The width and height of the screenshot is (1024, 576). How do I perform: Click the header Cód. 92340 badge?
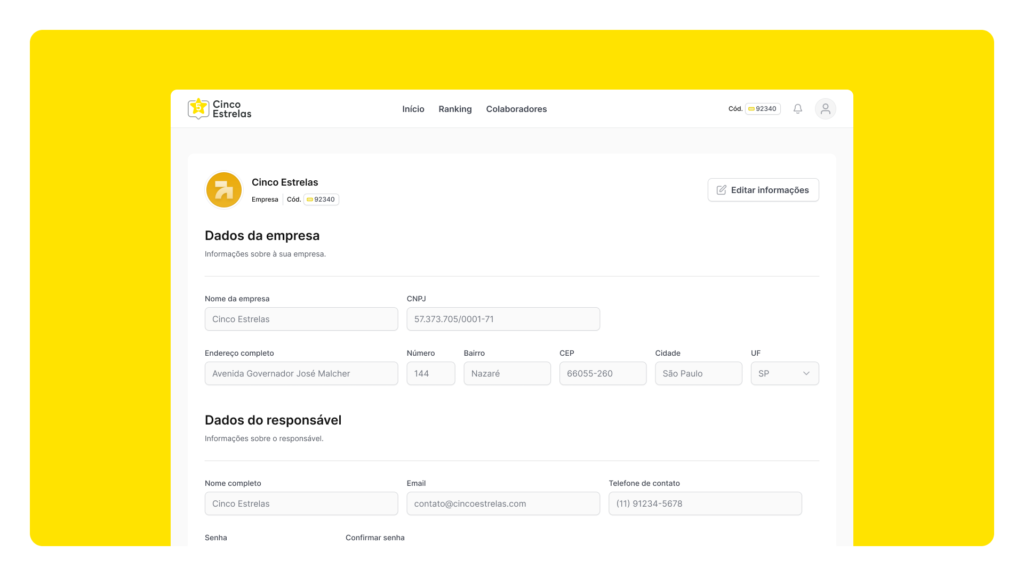[x=762, y=109]
